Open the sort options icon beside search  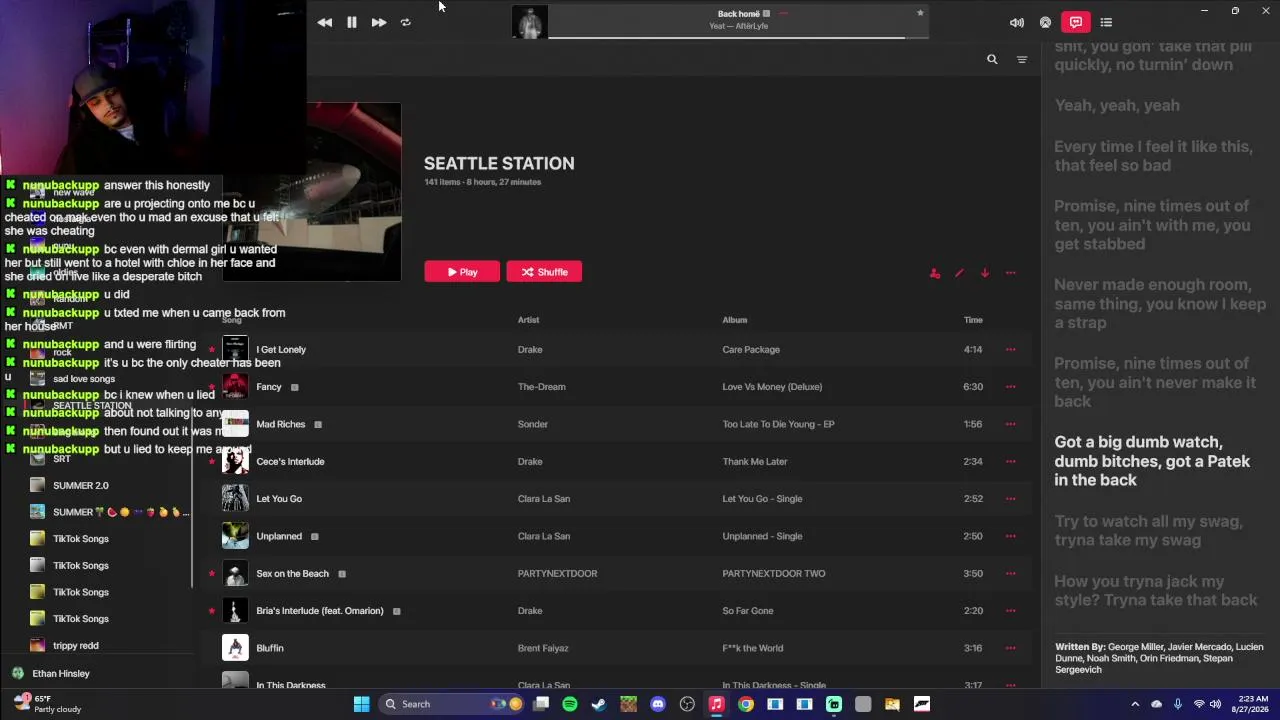tap(1022, 60)
